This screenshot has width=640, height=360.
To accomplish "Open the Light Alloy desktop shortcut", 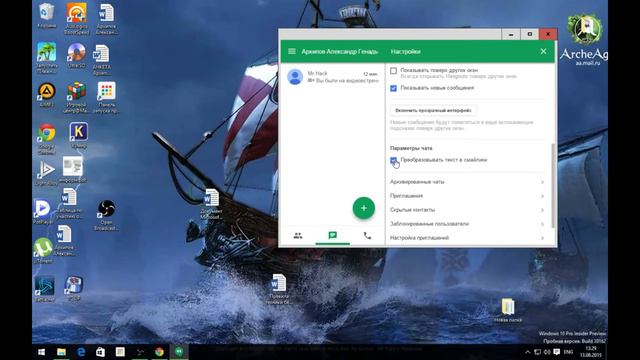I will (x=47, y=174).
